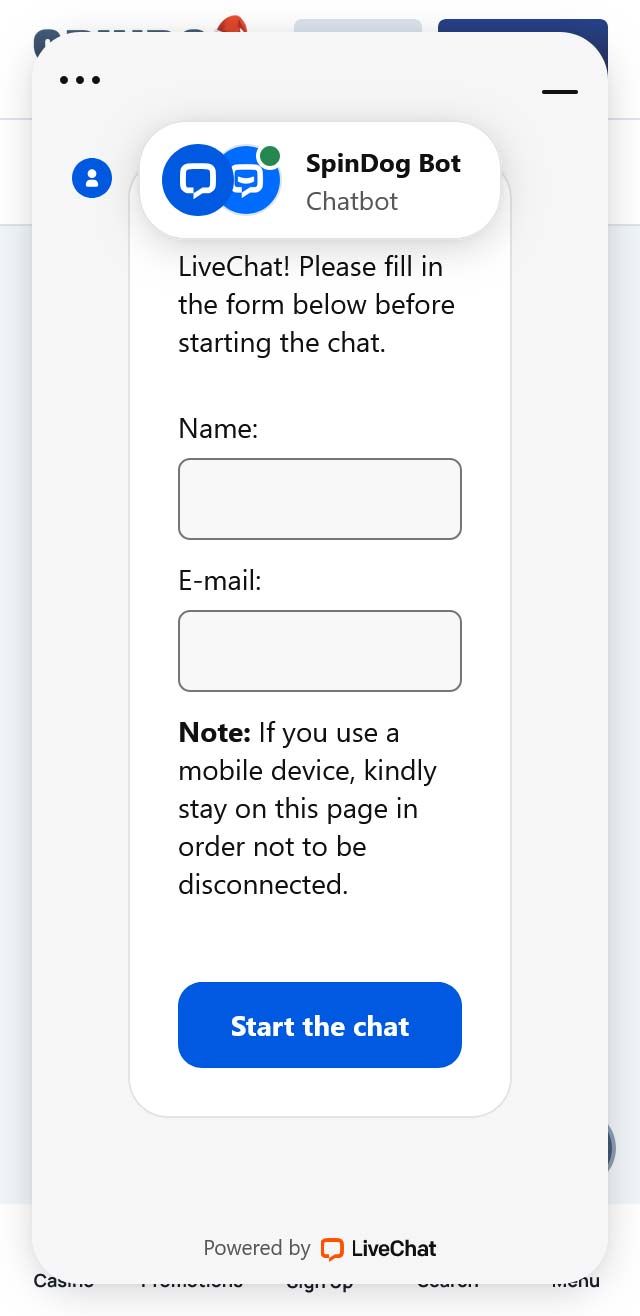Viewport: 640px width, 1316px height.
Task: Click the orange LiveChat logo icon
Action: (331, 1248)
